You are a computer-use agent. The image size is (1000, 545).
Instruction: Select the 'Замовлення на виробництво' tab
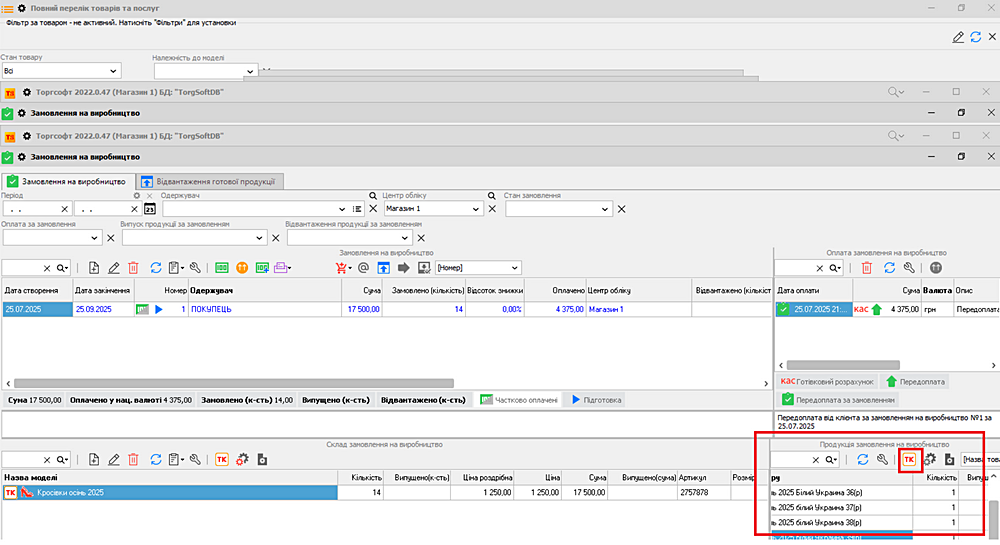coord(66,182)
